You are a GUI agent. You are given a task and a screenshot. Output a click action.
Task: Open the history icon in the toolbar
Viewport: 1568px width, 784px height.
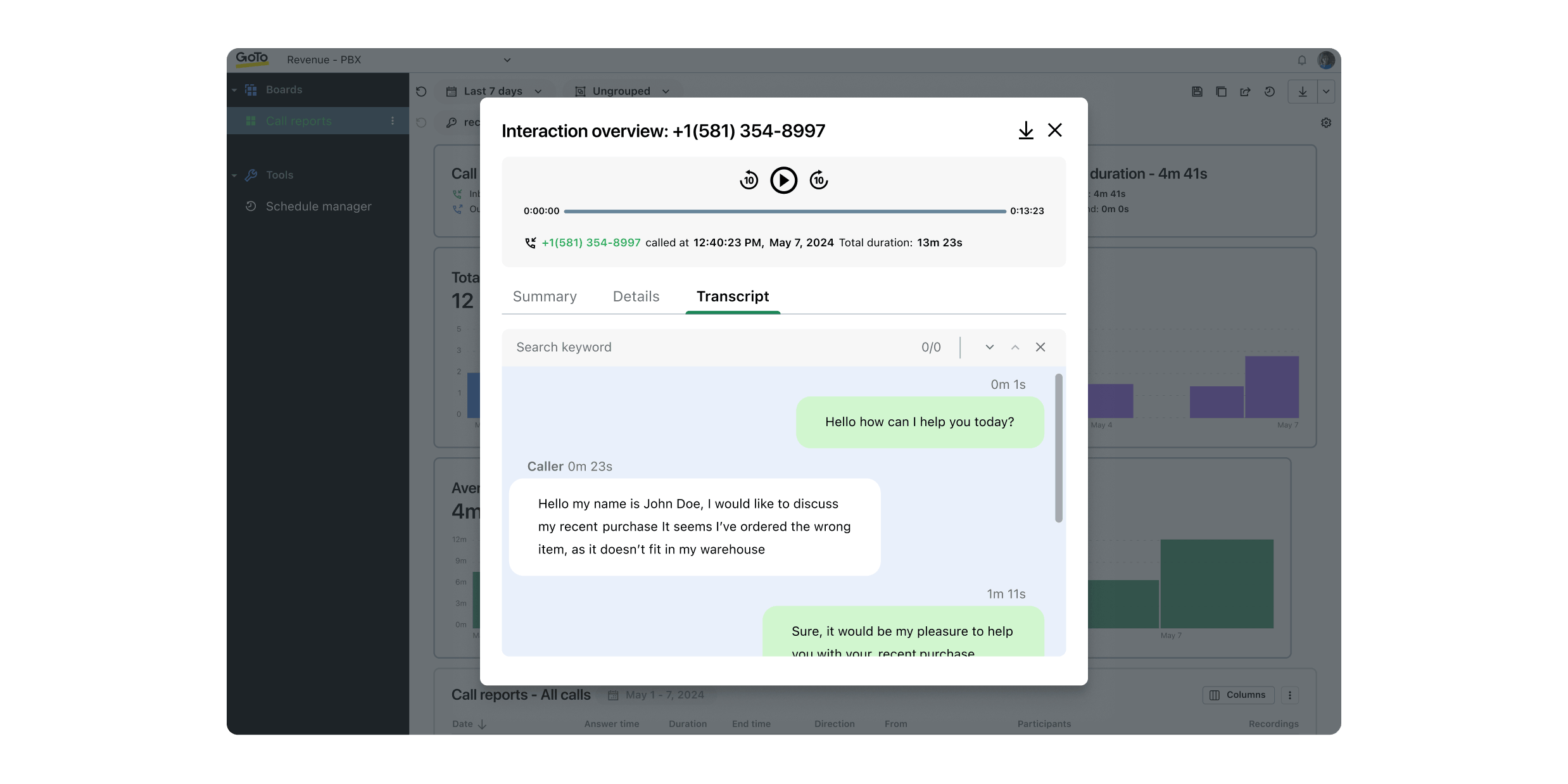click(1269, 92)
